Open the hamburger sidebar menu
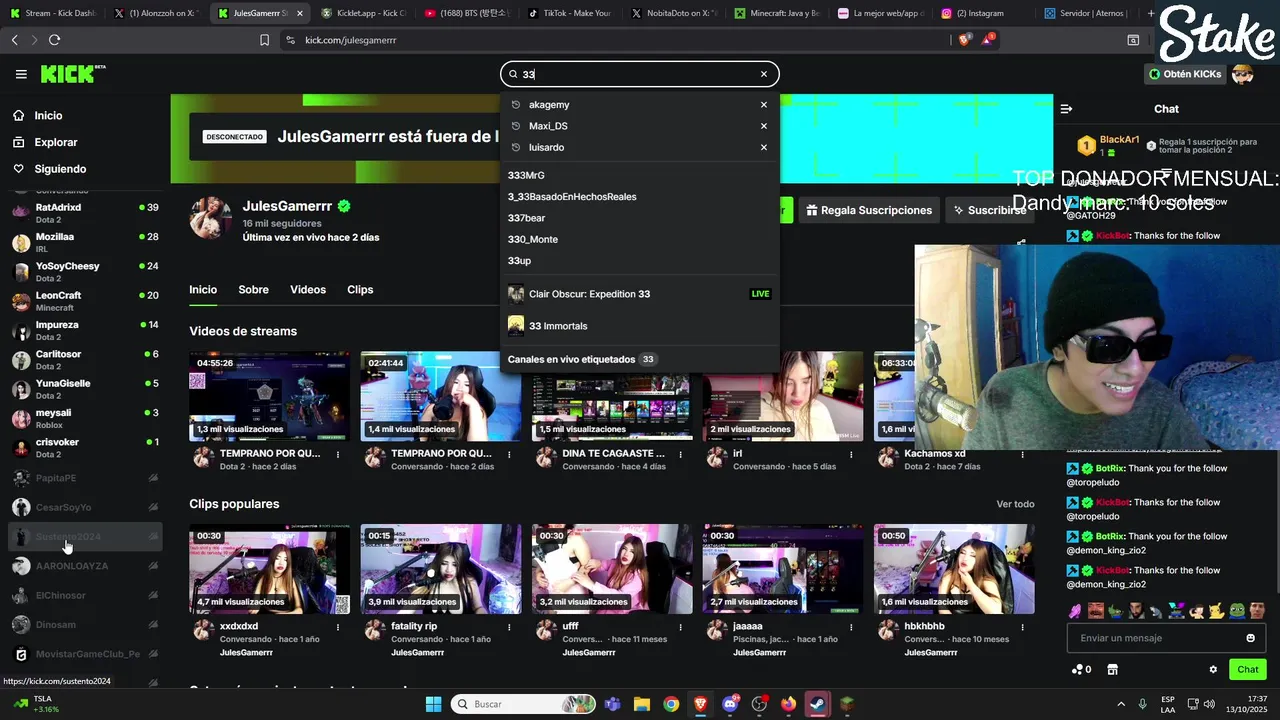The image size is (1280, 720). coord(21,74)
